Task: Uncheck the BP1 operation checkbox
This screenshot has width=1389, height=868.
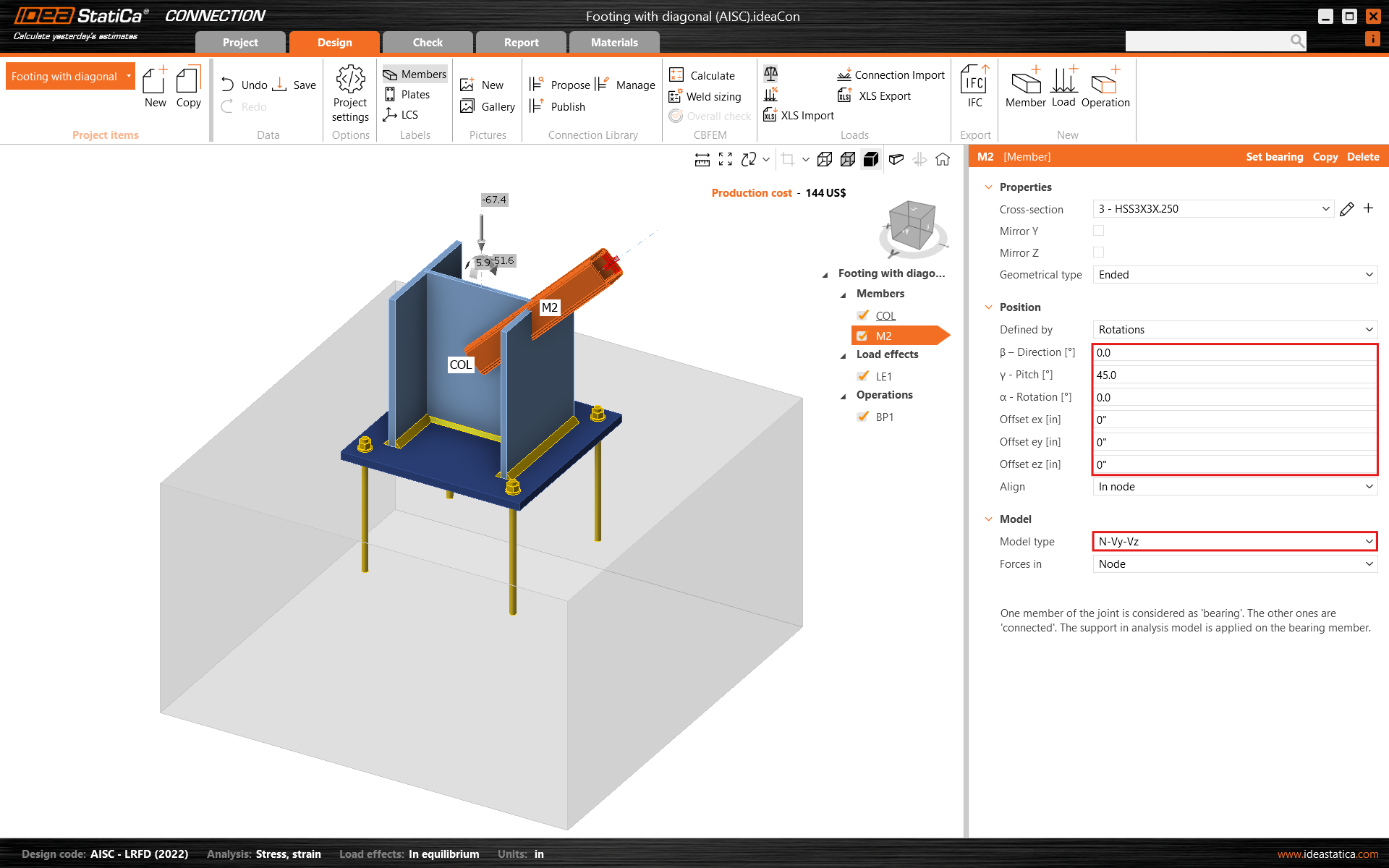Action: click(862, 417)
